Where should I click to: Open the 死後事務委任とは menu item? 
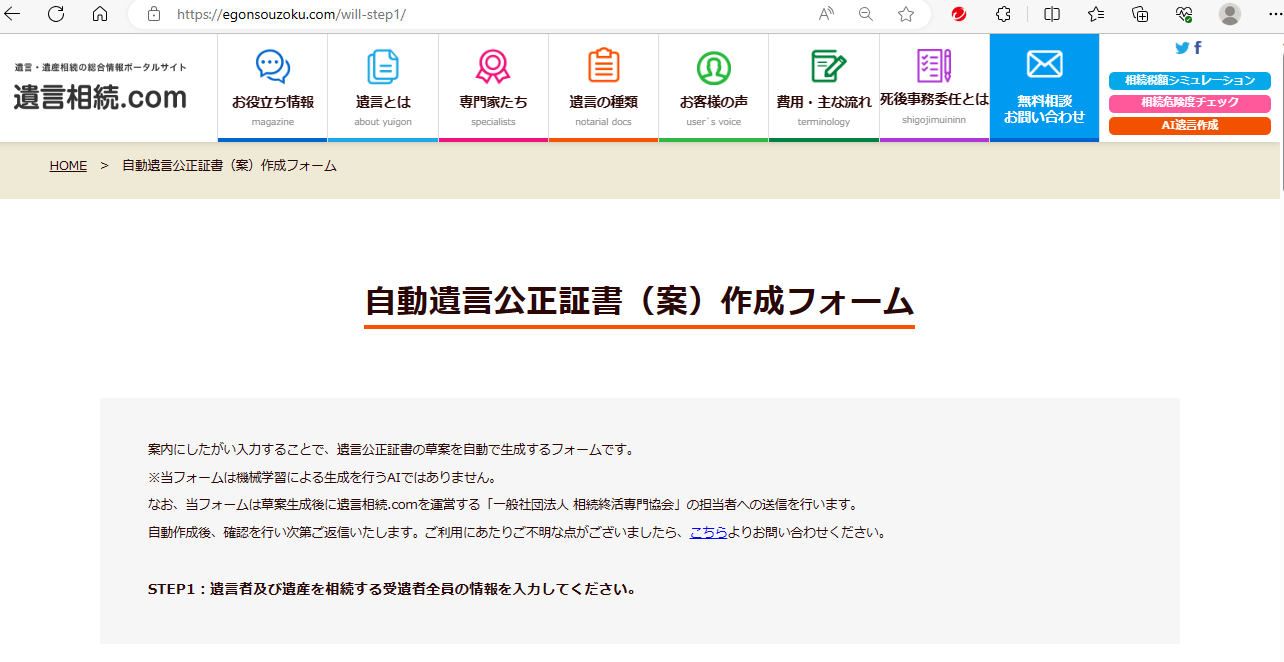[x=934, y=88]
